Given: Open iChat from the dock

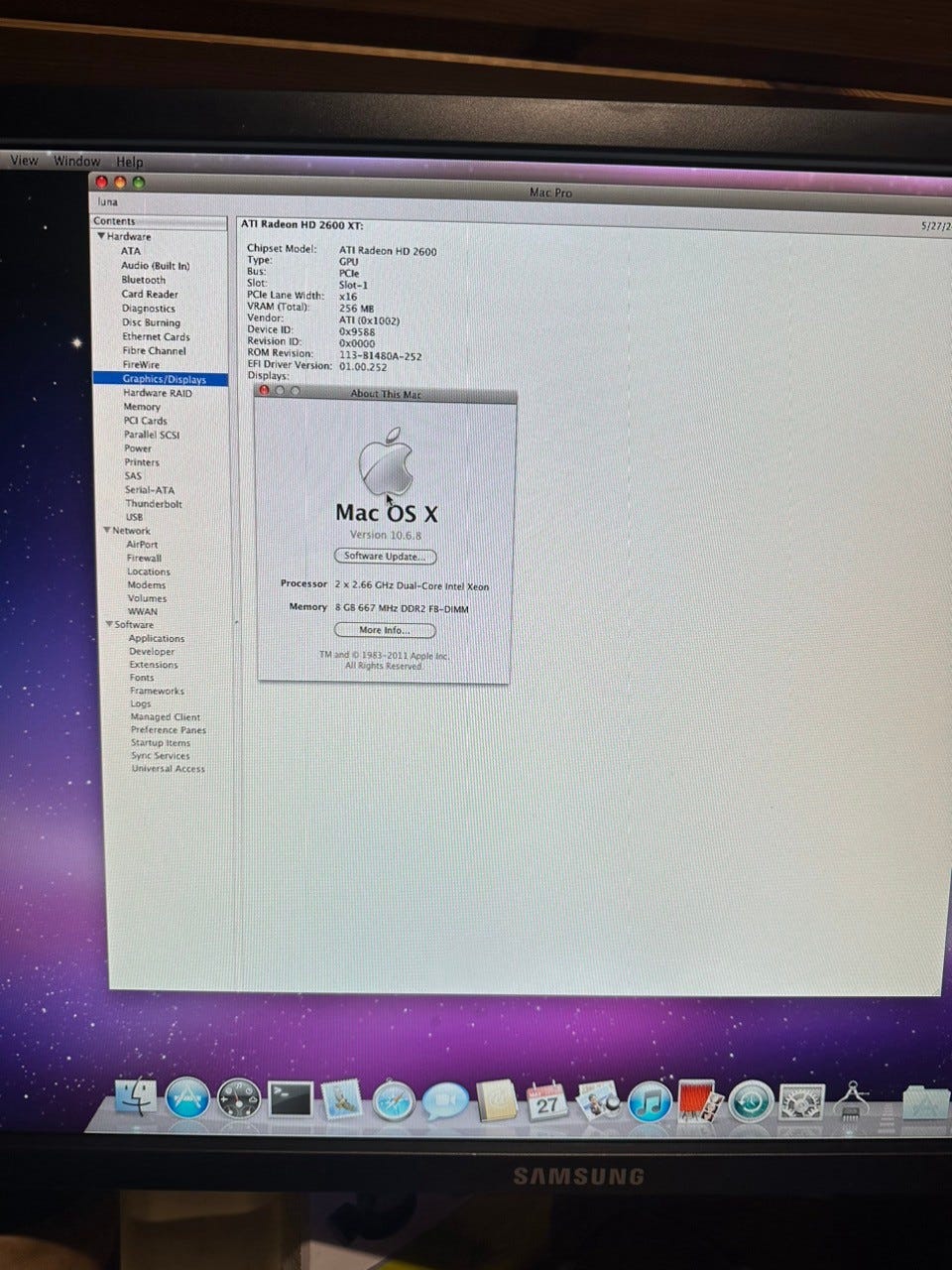Looking at the screenshot, I should (444, 1101).
